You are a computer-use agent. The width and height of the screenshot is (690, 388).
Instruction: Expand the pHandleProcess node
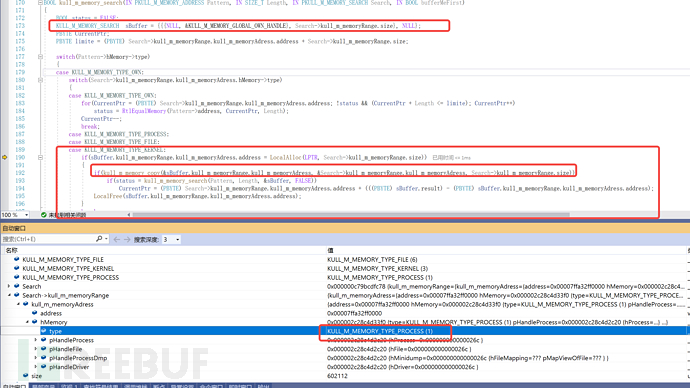36,340
